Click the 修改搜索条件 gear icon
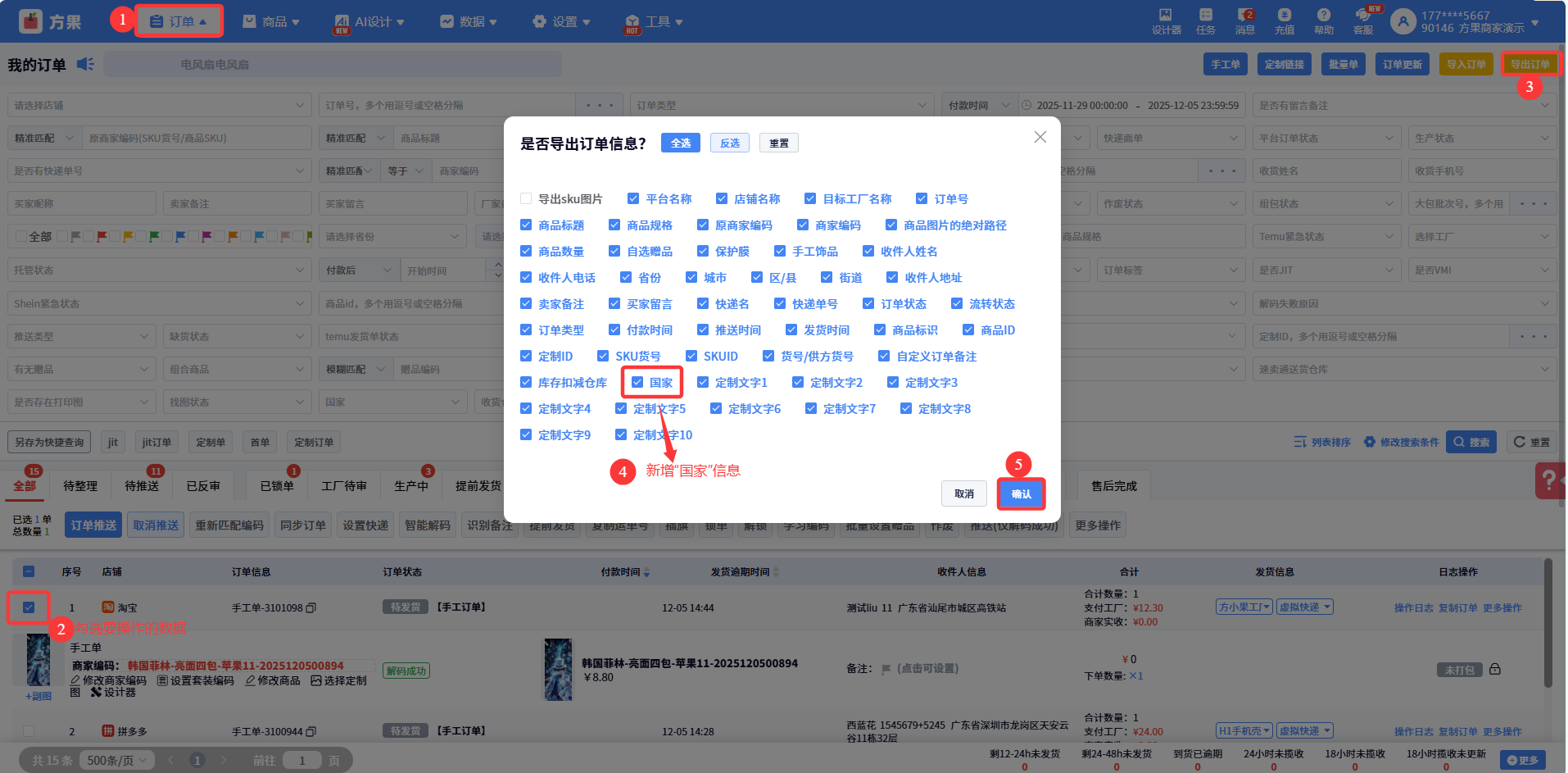The image size is (1568, 773). point(1370,442)
